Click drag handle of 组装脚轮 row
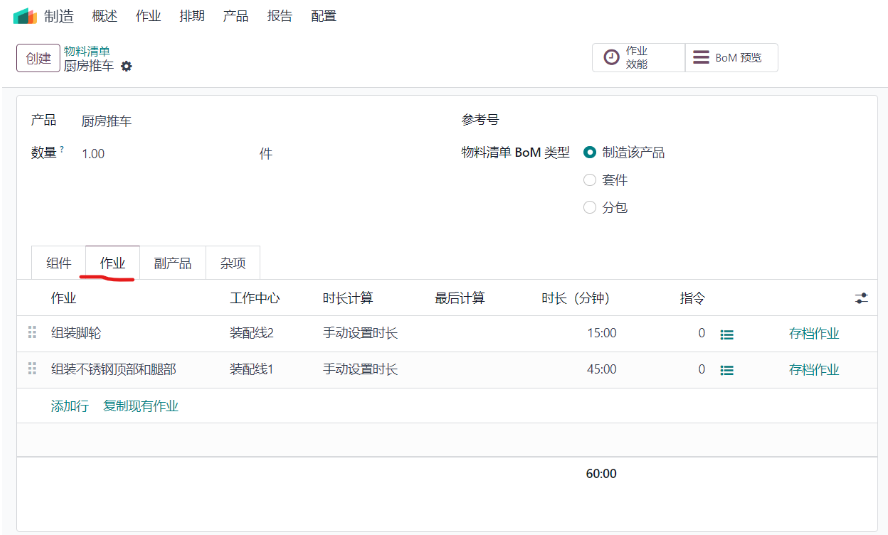The height and width of the screenshot is (535, 888). (32, 332)
